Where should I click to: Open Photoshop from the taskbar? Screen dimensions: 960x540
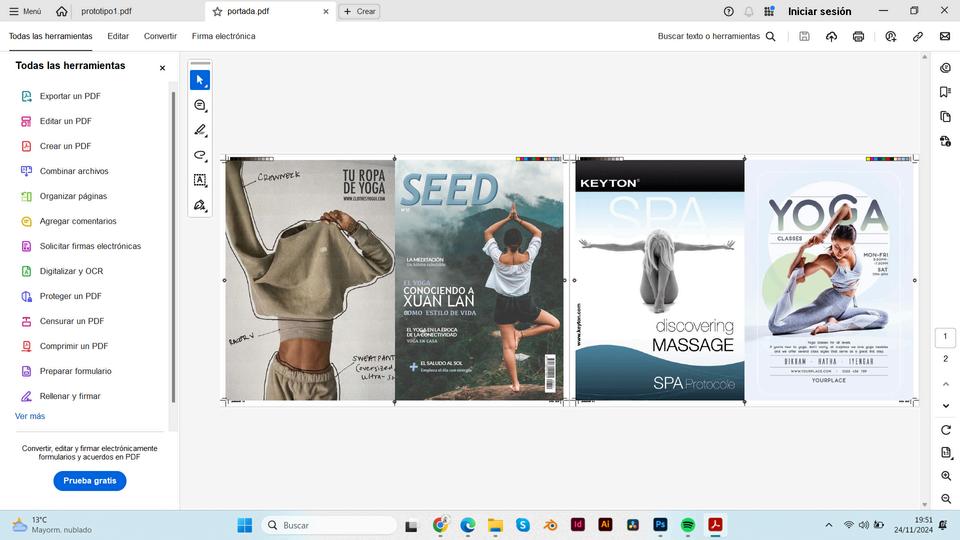click(x=660, y=525)
